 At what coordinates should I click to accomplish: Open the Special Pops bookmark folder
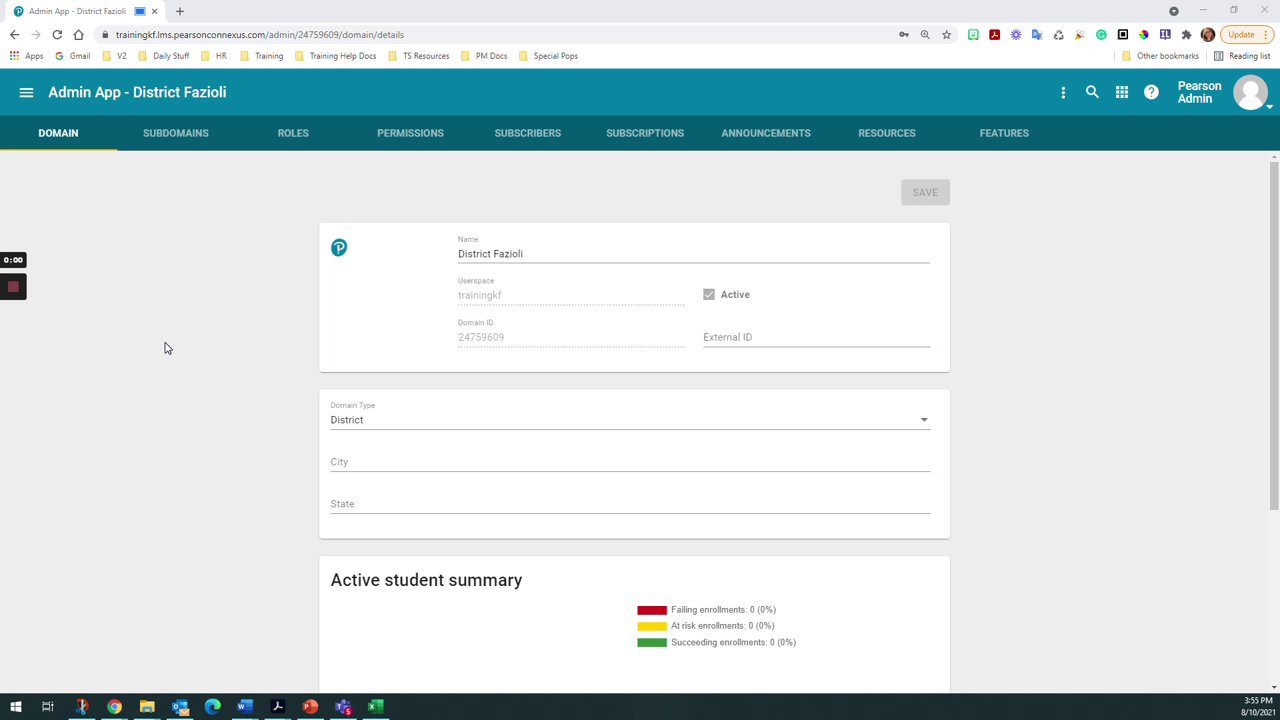(549, 56)
